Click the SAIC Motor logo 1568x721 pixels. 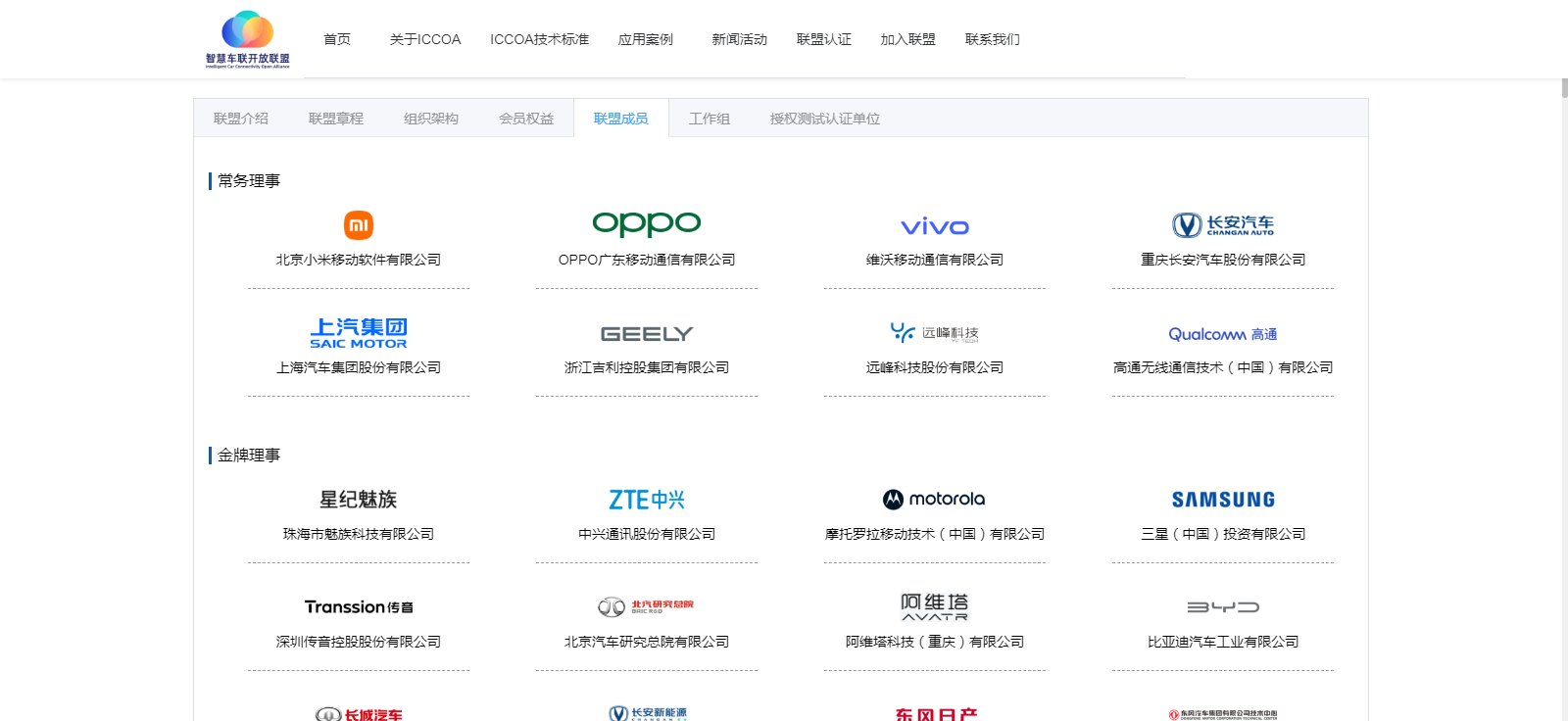coord(359,333)
